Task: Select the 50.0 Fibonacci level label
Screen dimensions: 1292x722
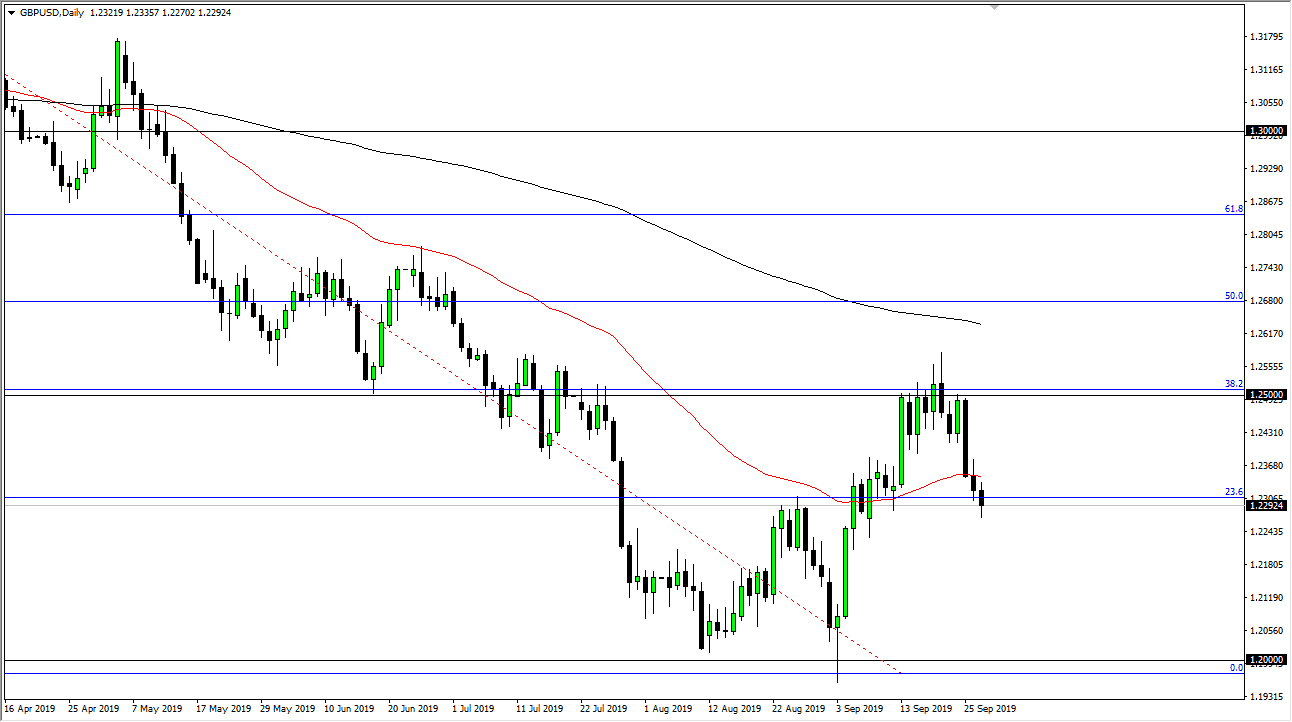Action: pyautogui.click(x=1232, y=296)
